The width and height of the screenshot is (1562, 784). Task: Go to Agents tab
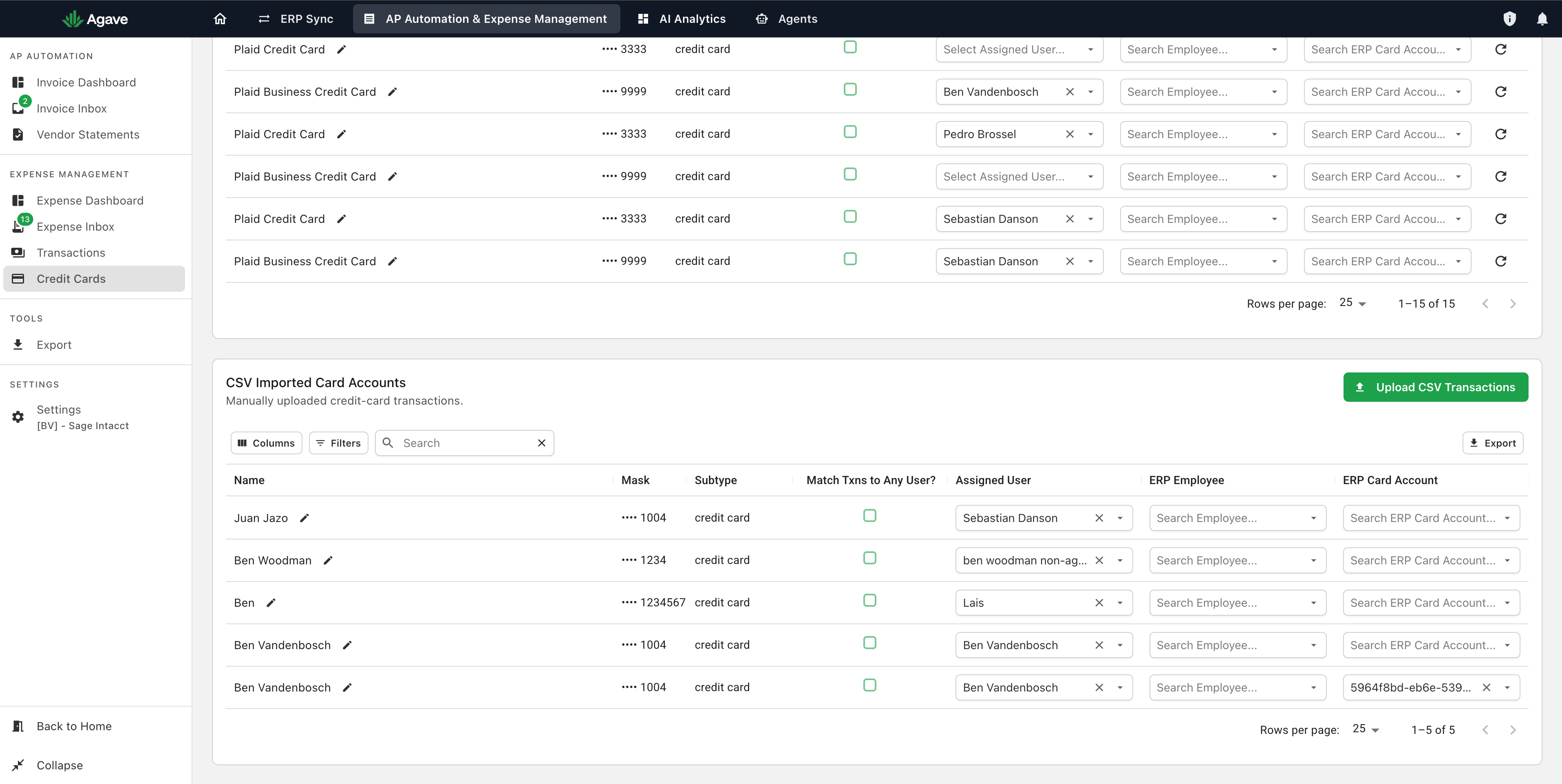tap(786, 19)
